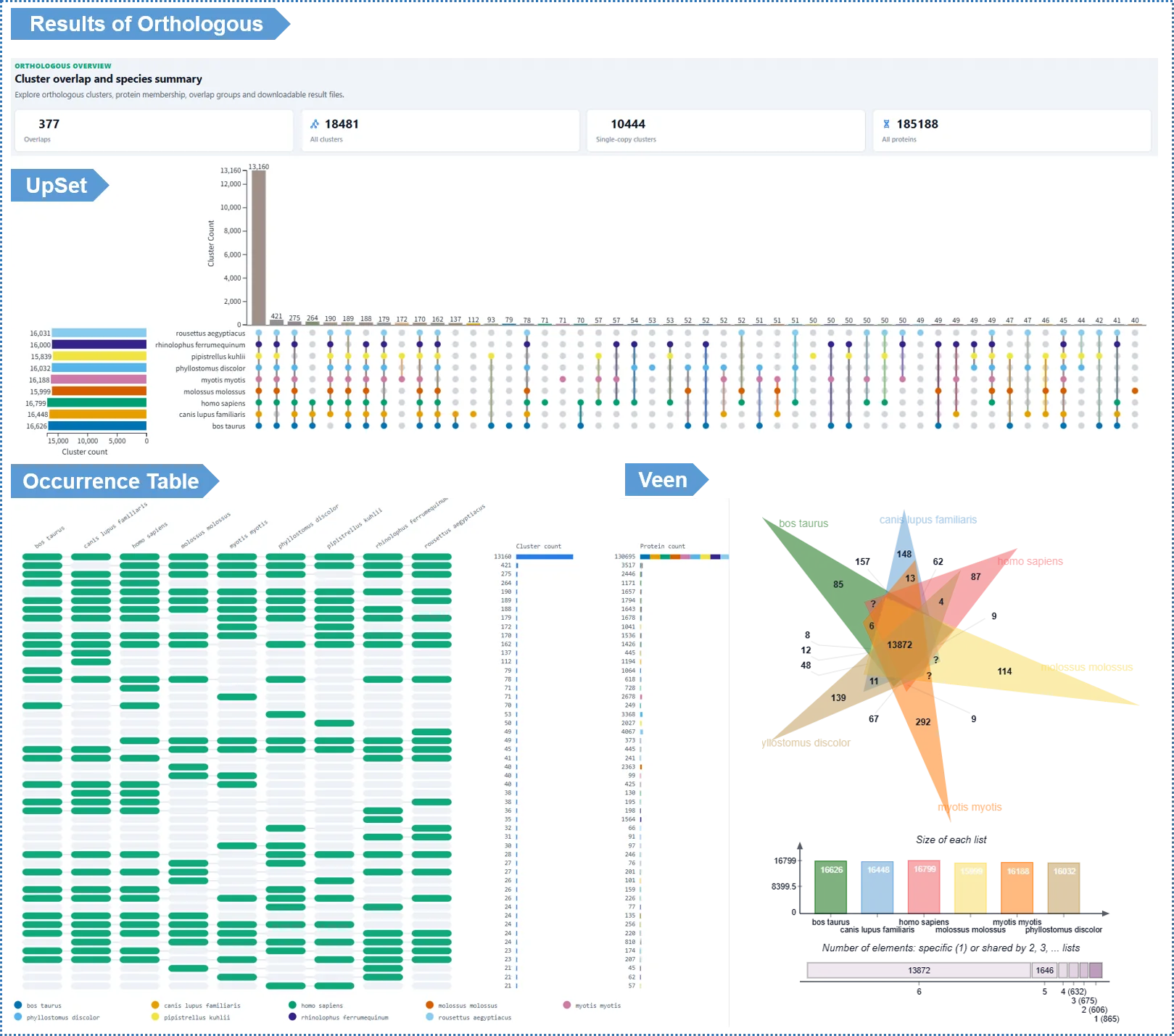The height and width of the screenshot is (1036, 1174).
Task: Select the 13872 segment in shared-lists bar
Action: point(919,970)
